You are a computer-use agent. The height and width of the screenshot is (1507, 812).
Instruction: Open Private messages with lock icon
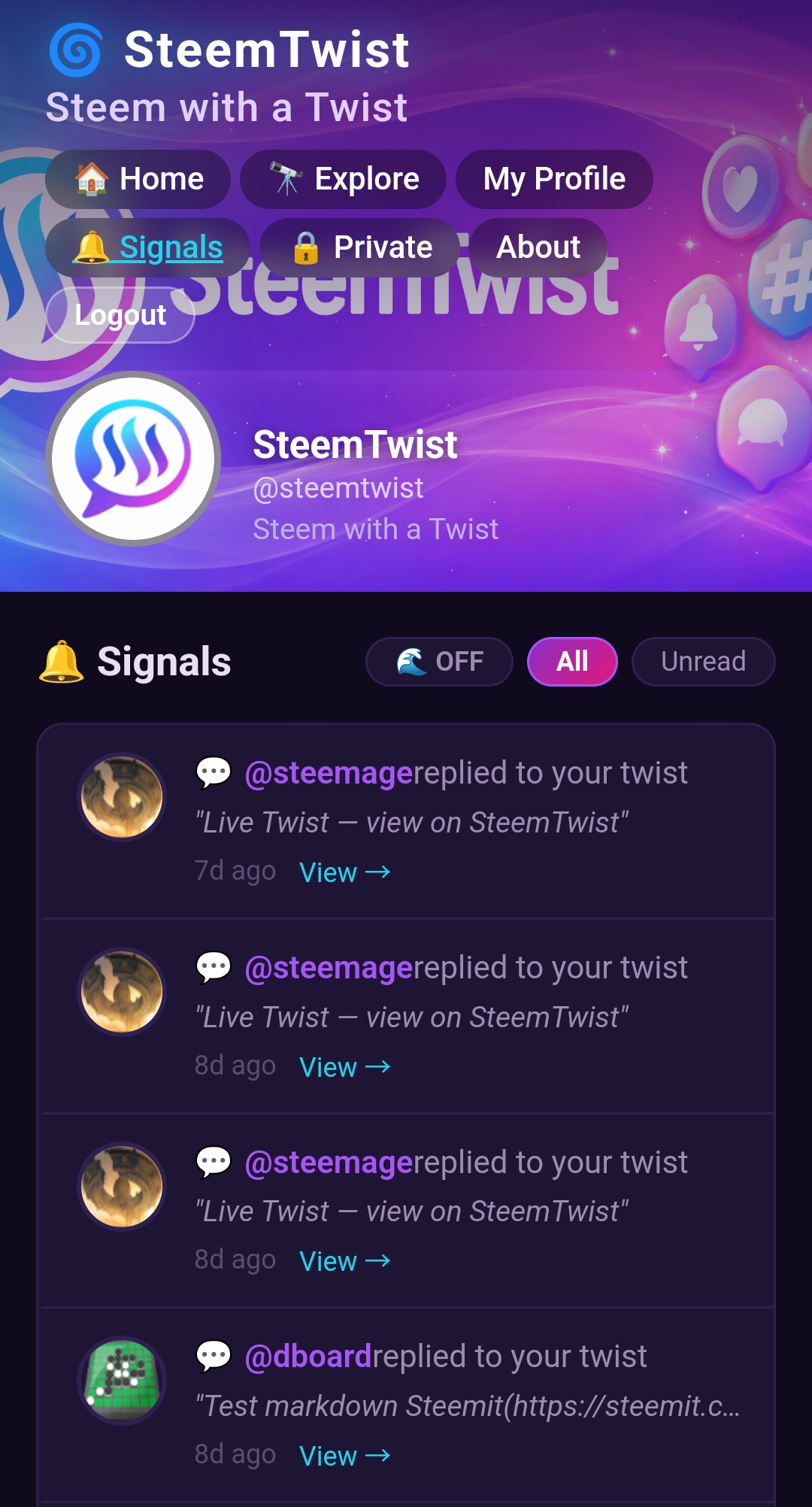tap(361, 247)
